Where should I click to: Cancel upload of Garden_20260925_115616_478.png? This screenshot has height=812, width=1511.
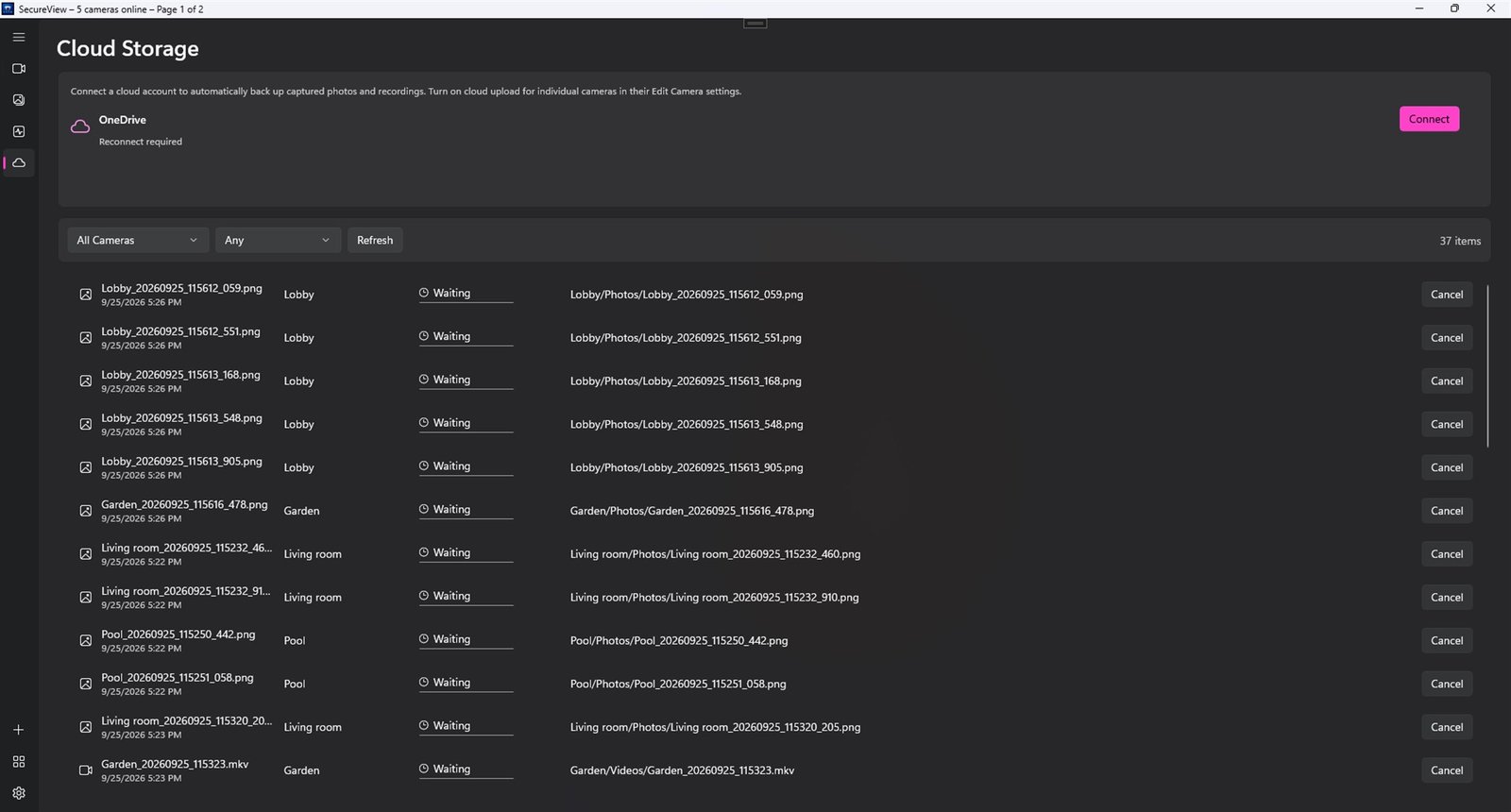(x=1447, y=511)
